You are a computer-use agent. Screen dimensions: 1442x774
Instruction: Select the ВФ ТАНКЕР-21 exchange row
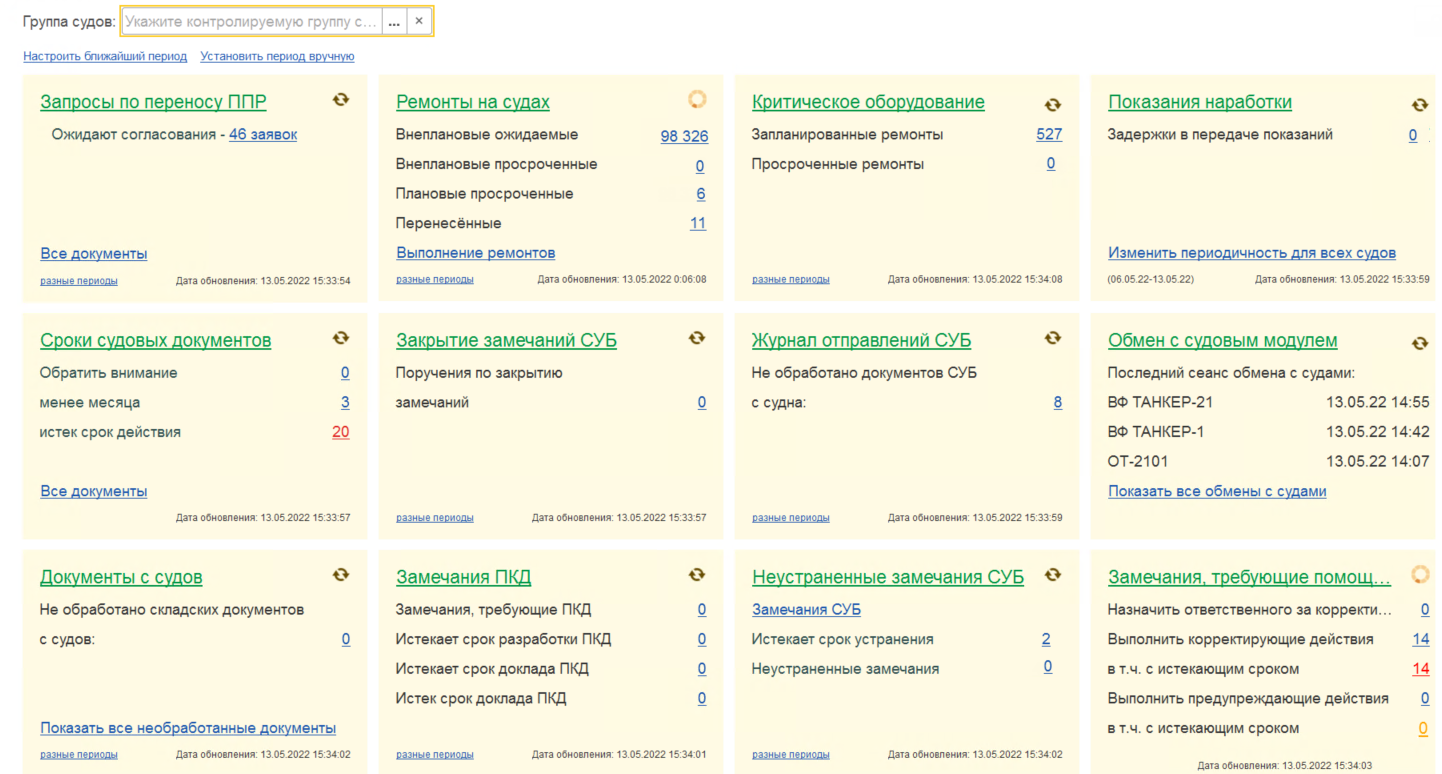coord(1268,403)
